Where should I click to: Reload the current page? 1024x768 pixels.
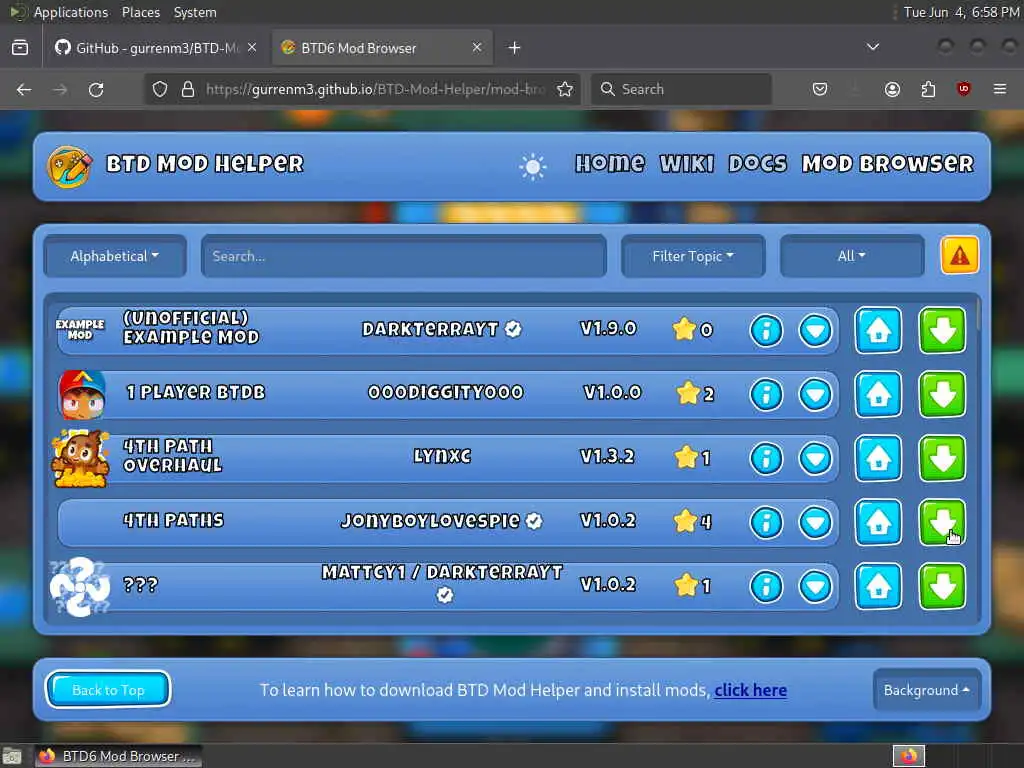(96, 89)
